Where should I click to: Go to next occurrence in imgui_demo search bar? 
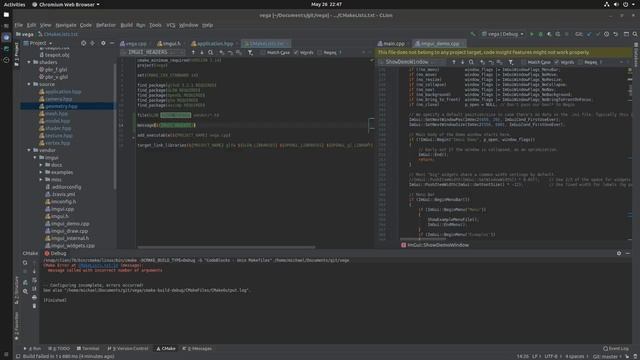(x=462, y=62)
